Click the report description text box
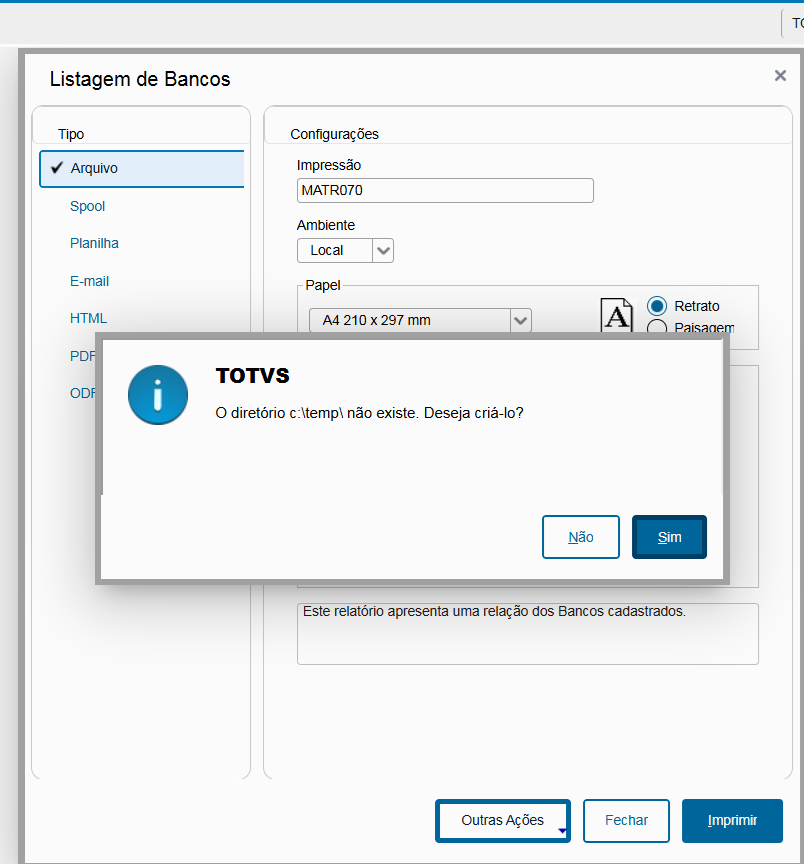Image resolution: width=804 pixels, height=864 pixels. [527, 633]
